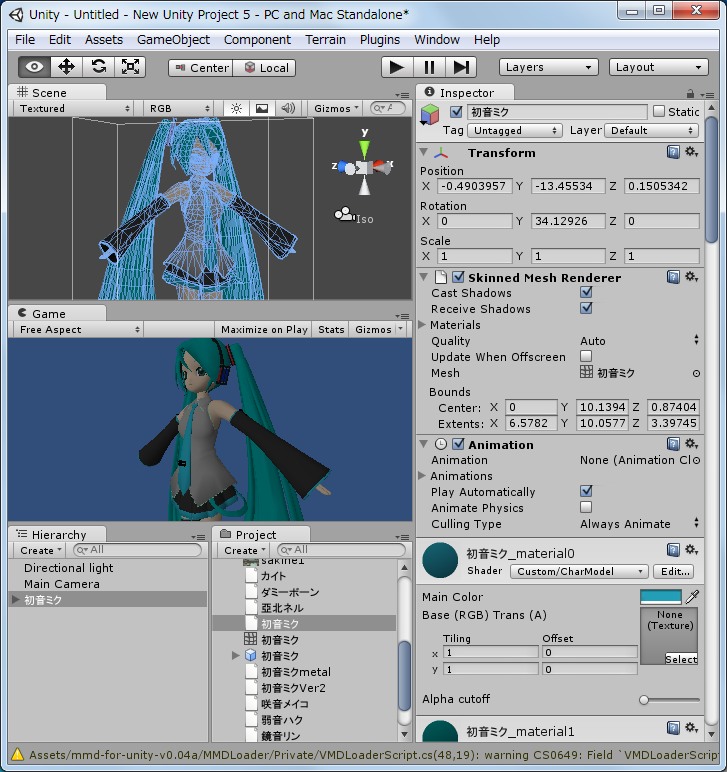The width and height of the screenshot is (727, 772).
Task: Enable Update When Offscreen checkbox
Action: click(586, 357)
